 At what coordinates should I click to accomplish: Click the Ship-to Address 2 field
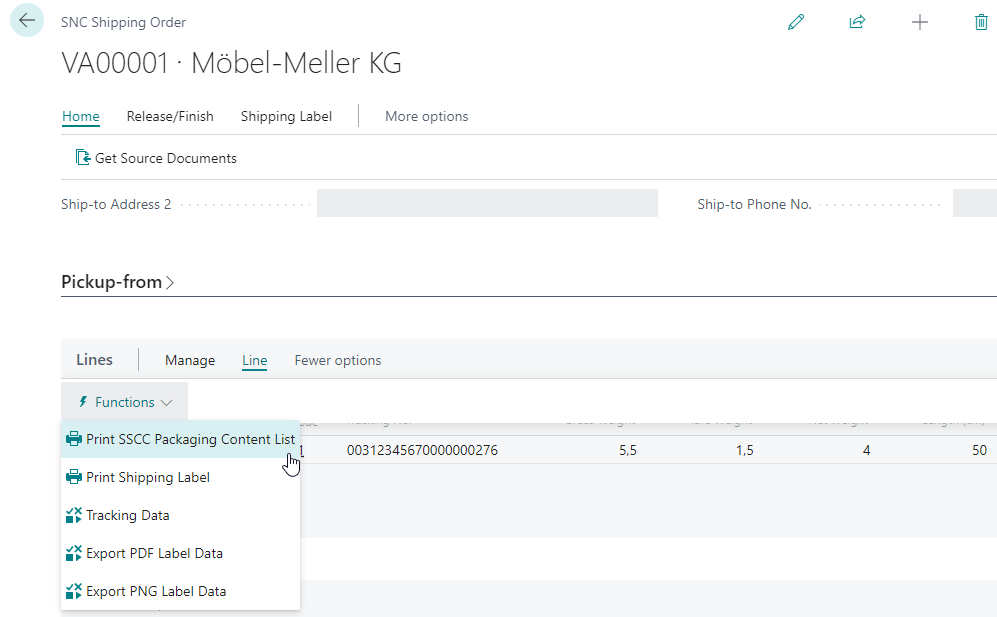[x=487, y=203]
